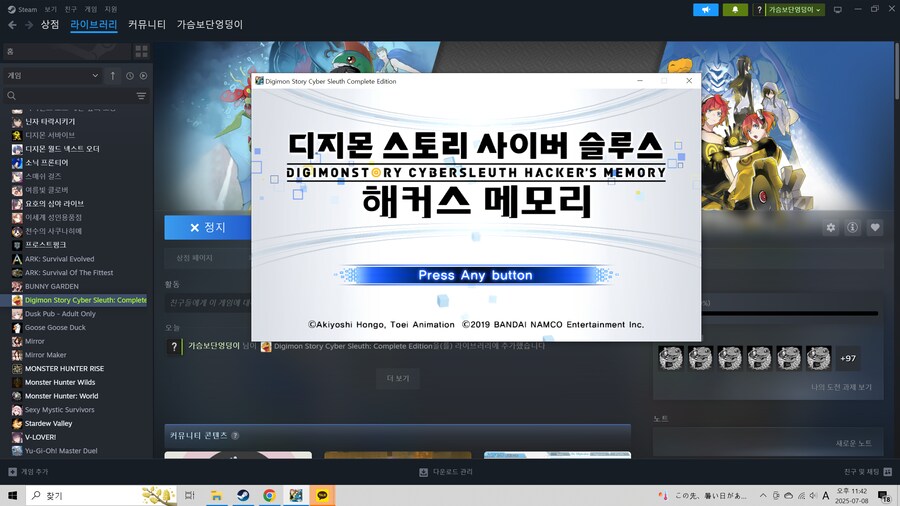Image resolution: width=900 pixels, height=506 pixels.
Task: Open Windows Start menu
Action: point(13,496)
